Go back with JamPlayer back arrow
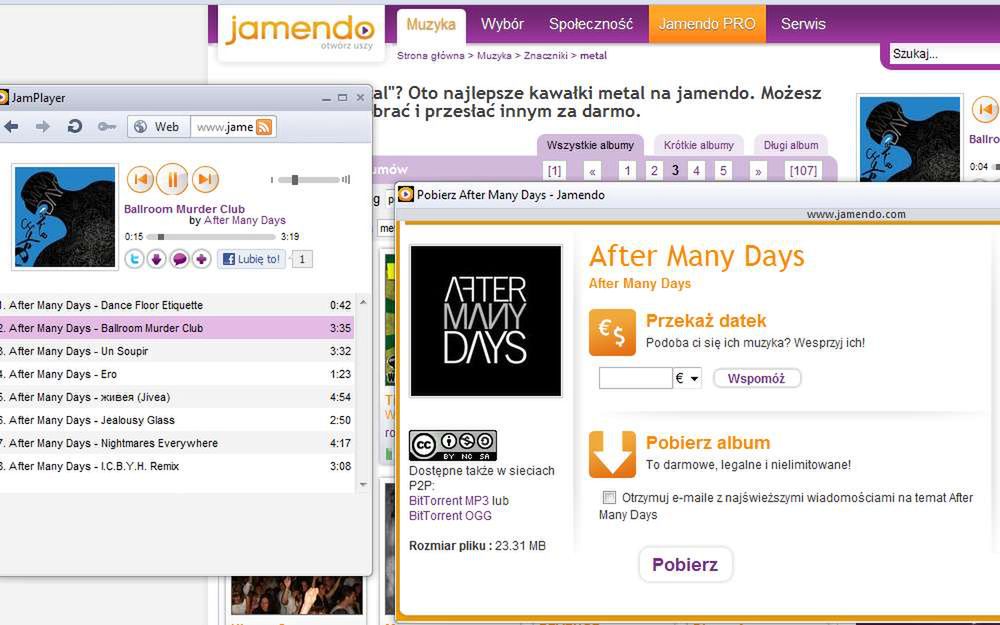Viewport: 1000px width, 625px height. (x=11, y=127)
